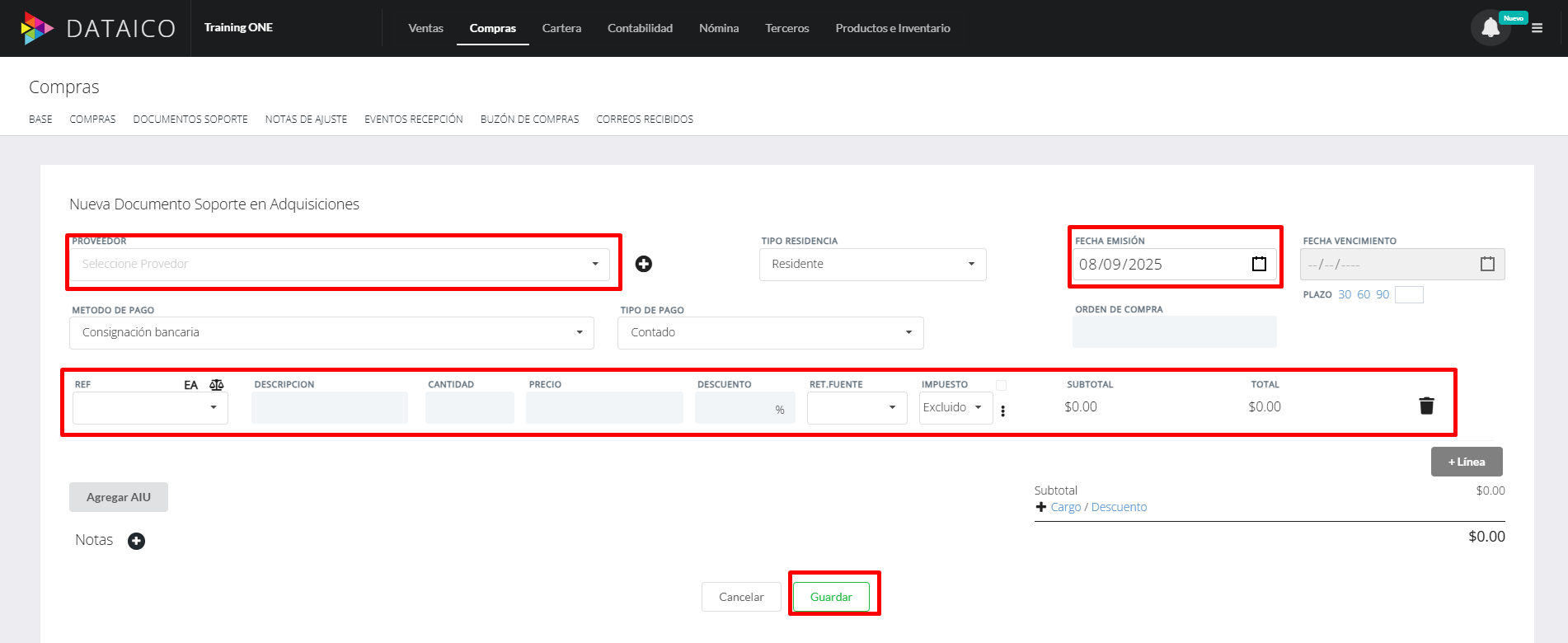Click the notification bell icon
This screenshot has width=1568, height=643.
(1490, 28)
